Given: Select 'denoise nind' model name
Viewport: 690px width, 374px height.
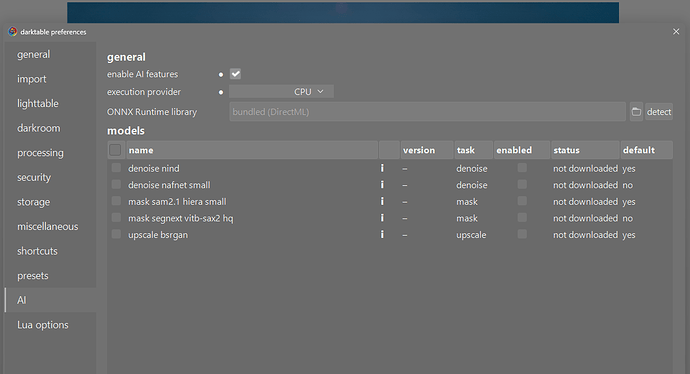Looking at the screenshot, I should (x=154, y=169).
